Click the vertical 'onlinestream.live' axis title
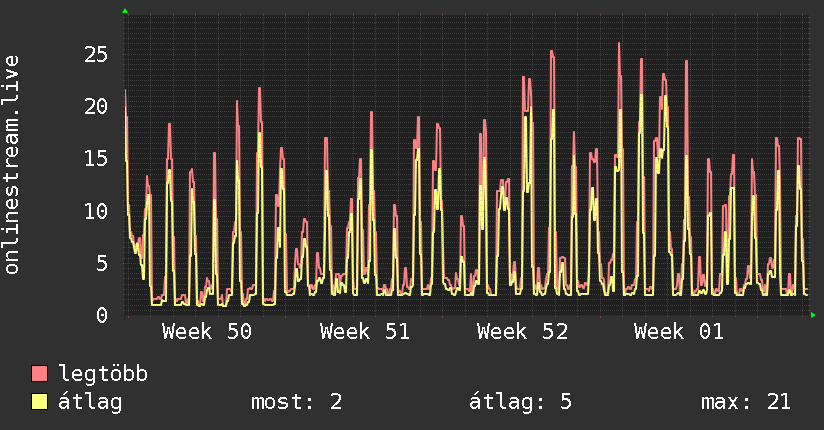The width and height of the screenshot is (824, 430). [x=11, y=165]
